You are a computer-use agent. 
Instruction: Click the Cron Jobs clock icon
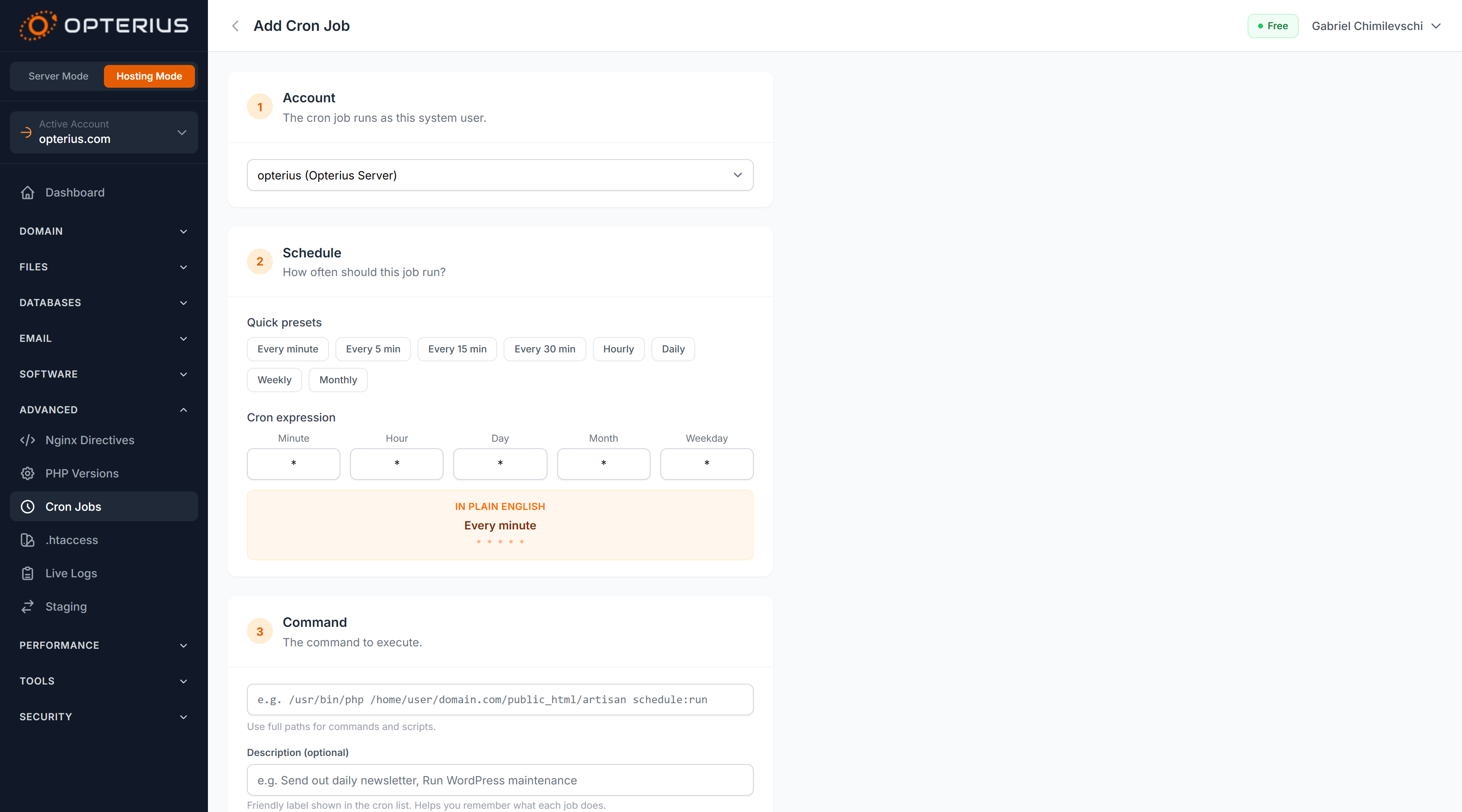pyautogui.click(x=27, y=507)
